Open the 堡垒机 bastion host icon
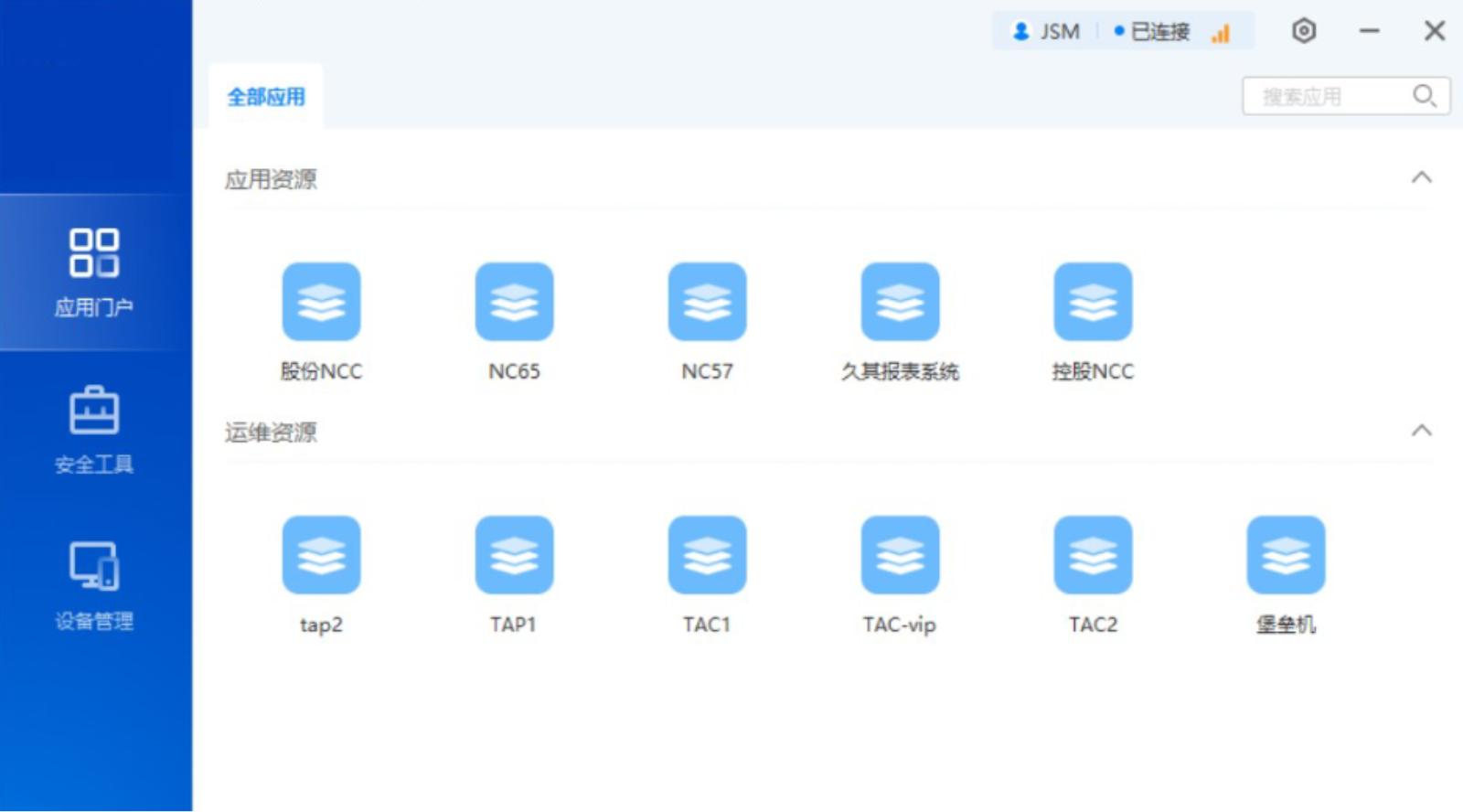The height and width of the screenshot is (812, 1463). pyautogui.click(x=1286, y=555)
